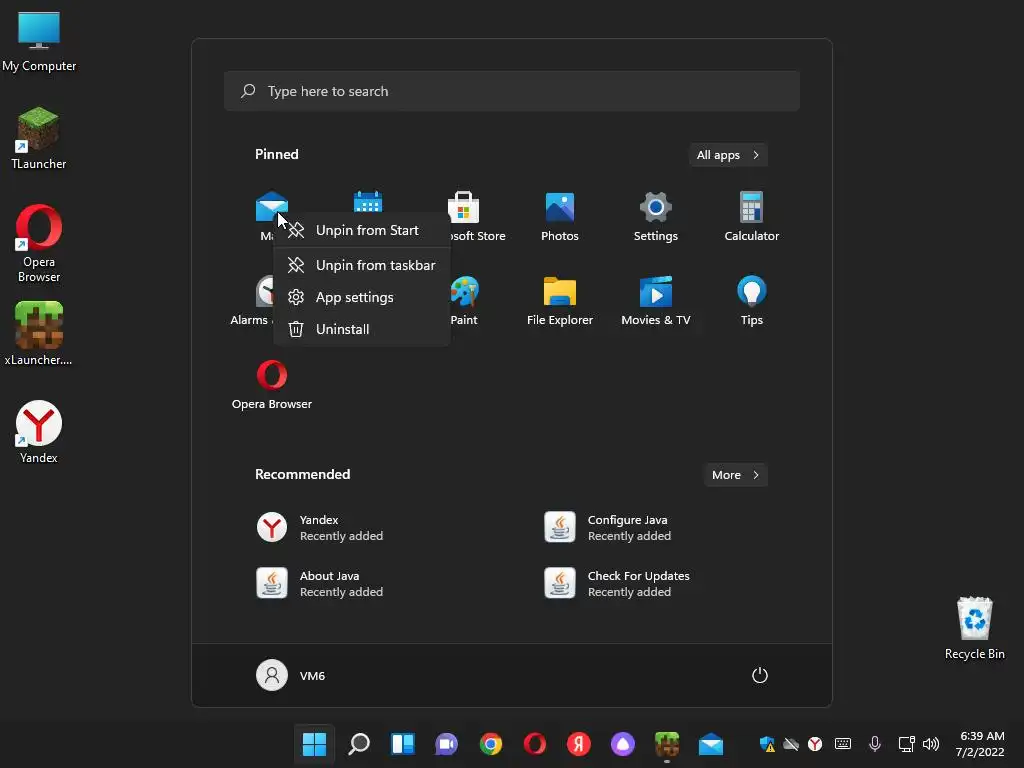The height and width of the screenshot is (768, 1024).
Task: Open the Chat taskbar icon
Action: [447, 744]
